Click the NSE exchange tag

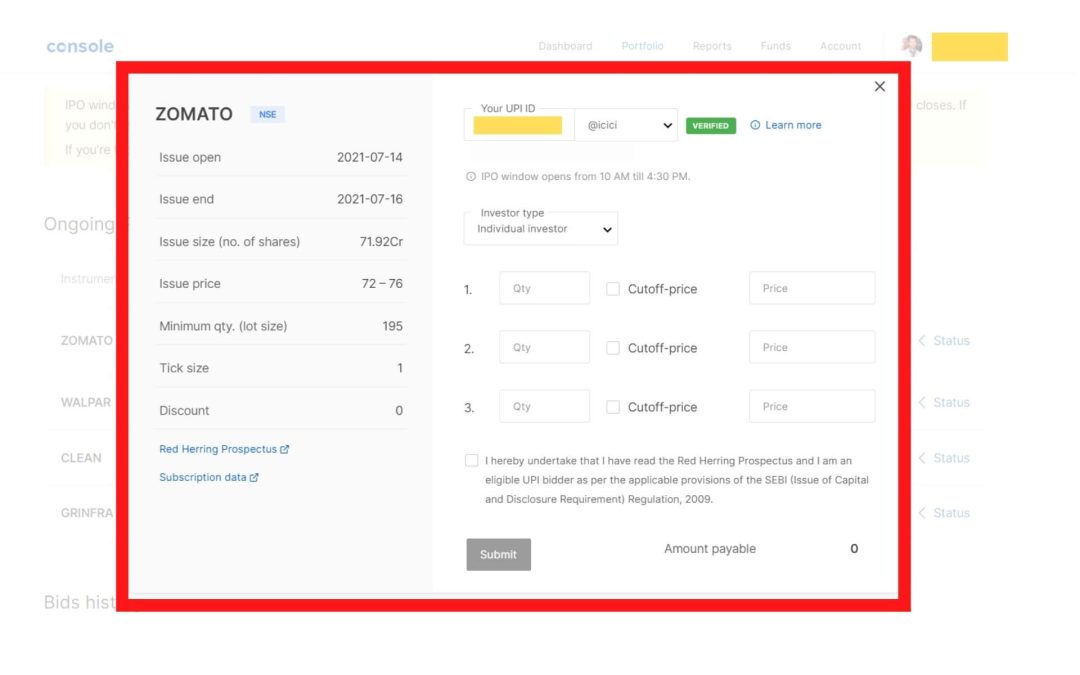point(267,114)
